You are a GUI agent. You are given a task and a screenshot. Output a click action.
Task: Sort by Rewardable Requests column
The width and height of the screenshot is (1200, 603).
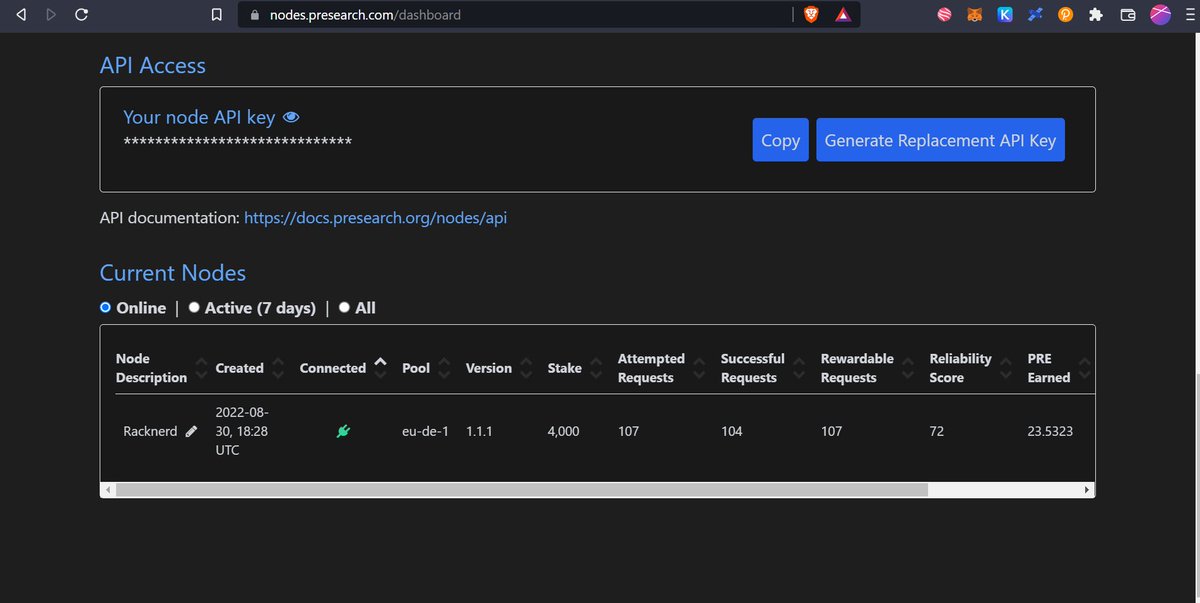click(x=908, y=368)
